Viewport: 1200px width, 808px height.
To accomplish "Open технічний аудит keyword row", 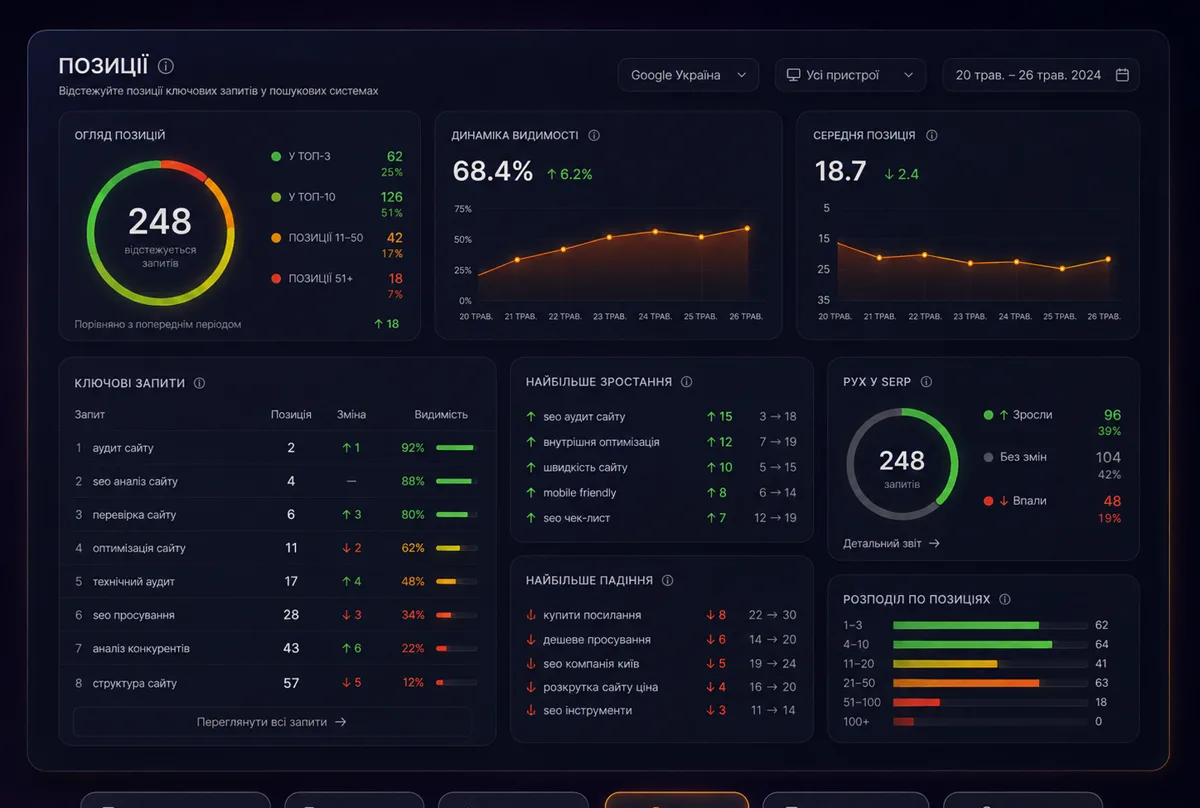I will coord(277,581).
